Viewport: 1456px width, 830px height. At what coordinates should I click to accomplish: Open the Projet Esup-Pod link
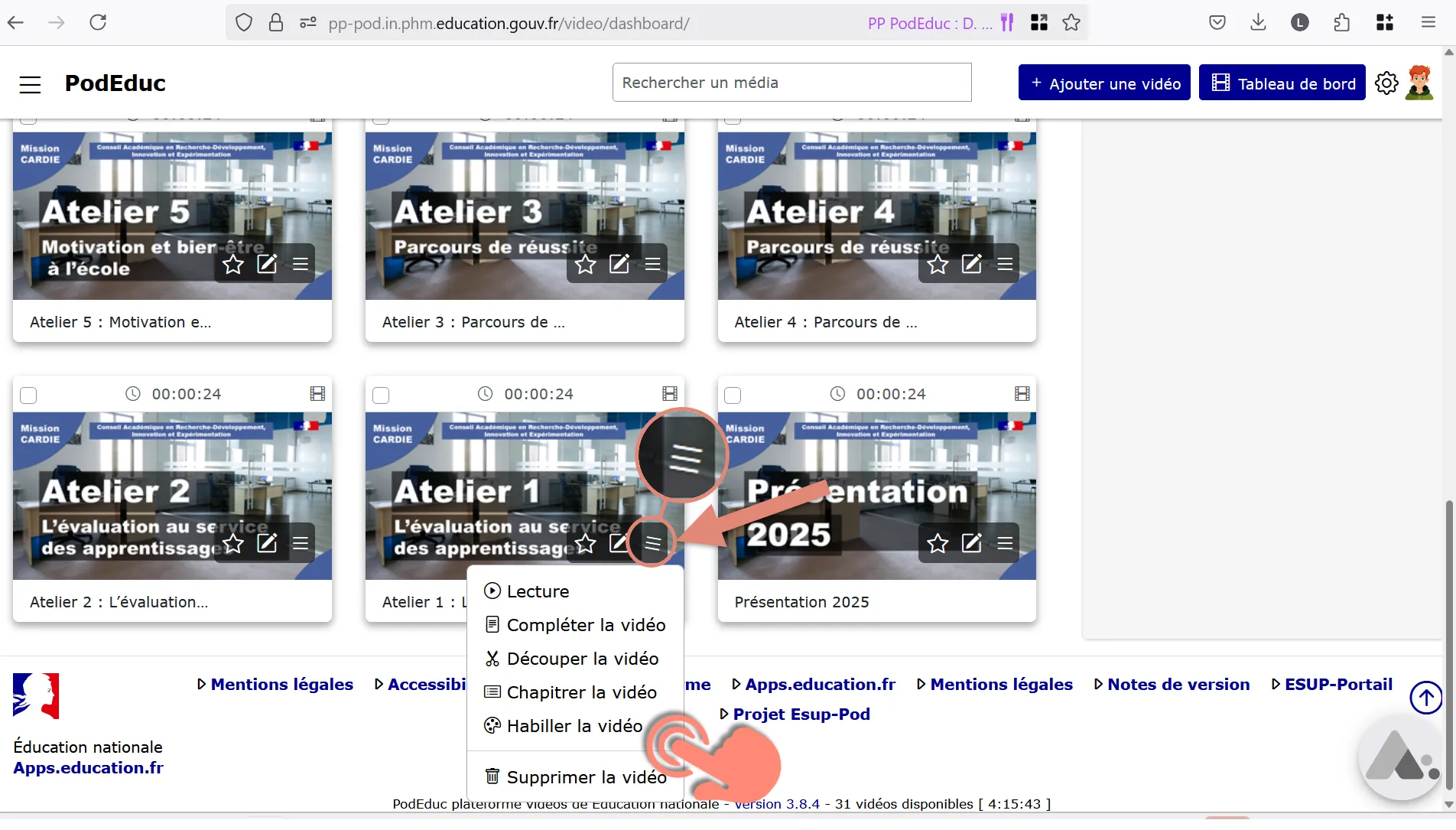click(x=801, y=715)
